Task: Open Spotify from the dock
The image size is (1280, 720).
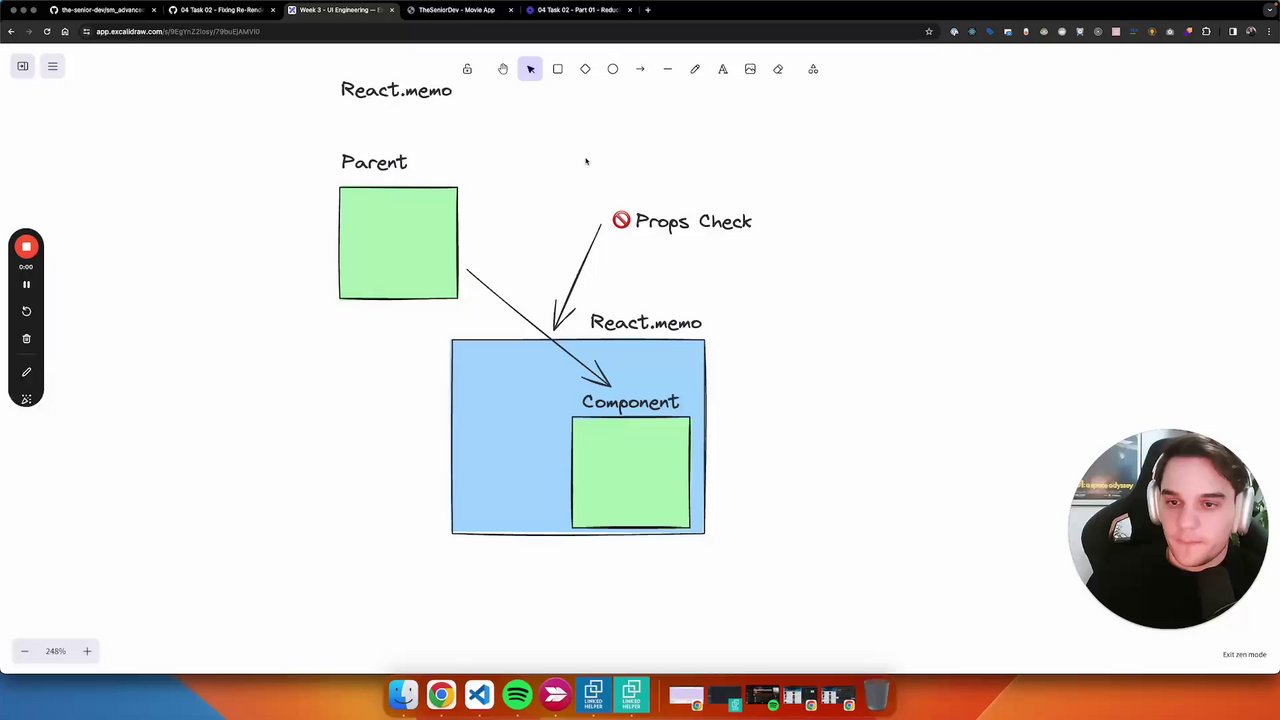Action: pyautogui.click(x=517, y=694)
